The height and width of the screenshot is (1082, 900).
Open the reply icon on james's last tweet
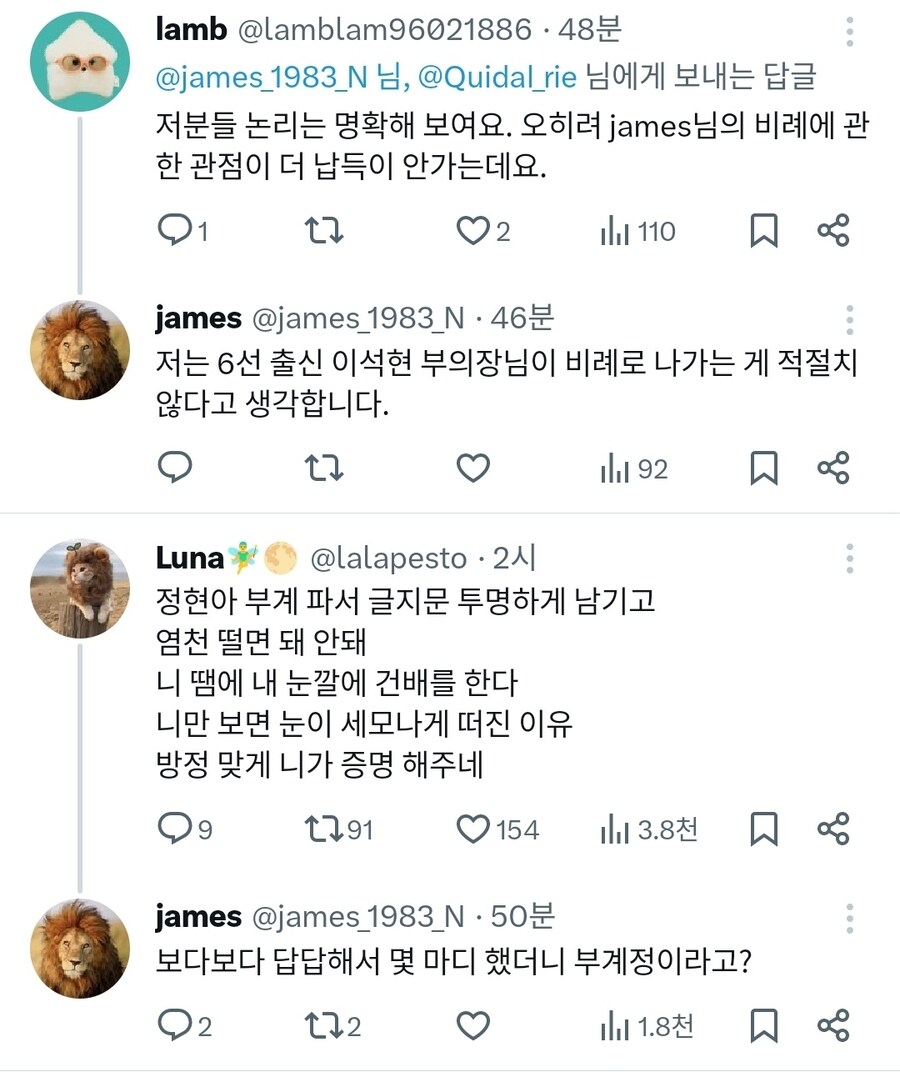(x=177, y=1026)
